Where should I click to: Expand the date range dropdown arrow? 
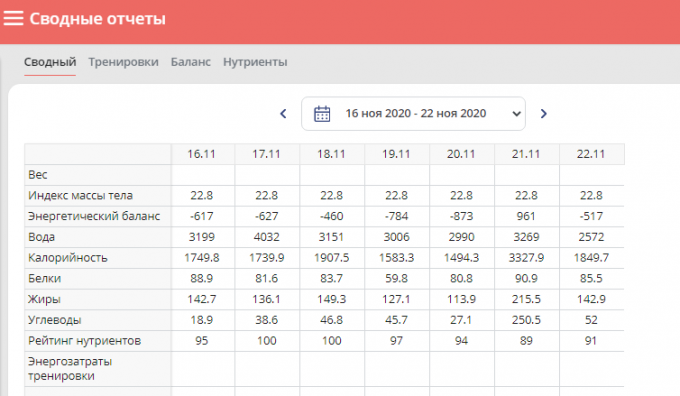coord(516,114)
